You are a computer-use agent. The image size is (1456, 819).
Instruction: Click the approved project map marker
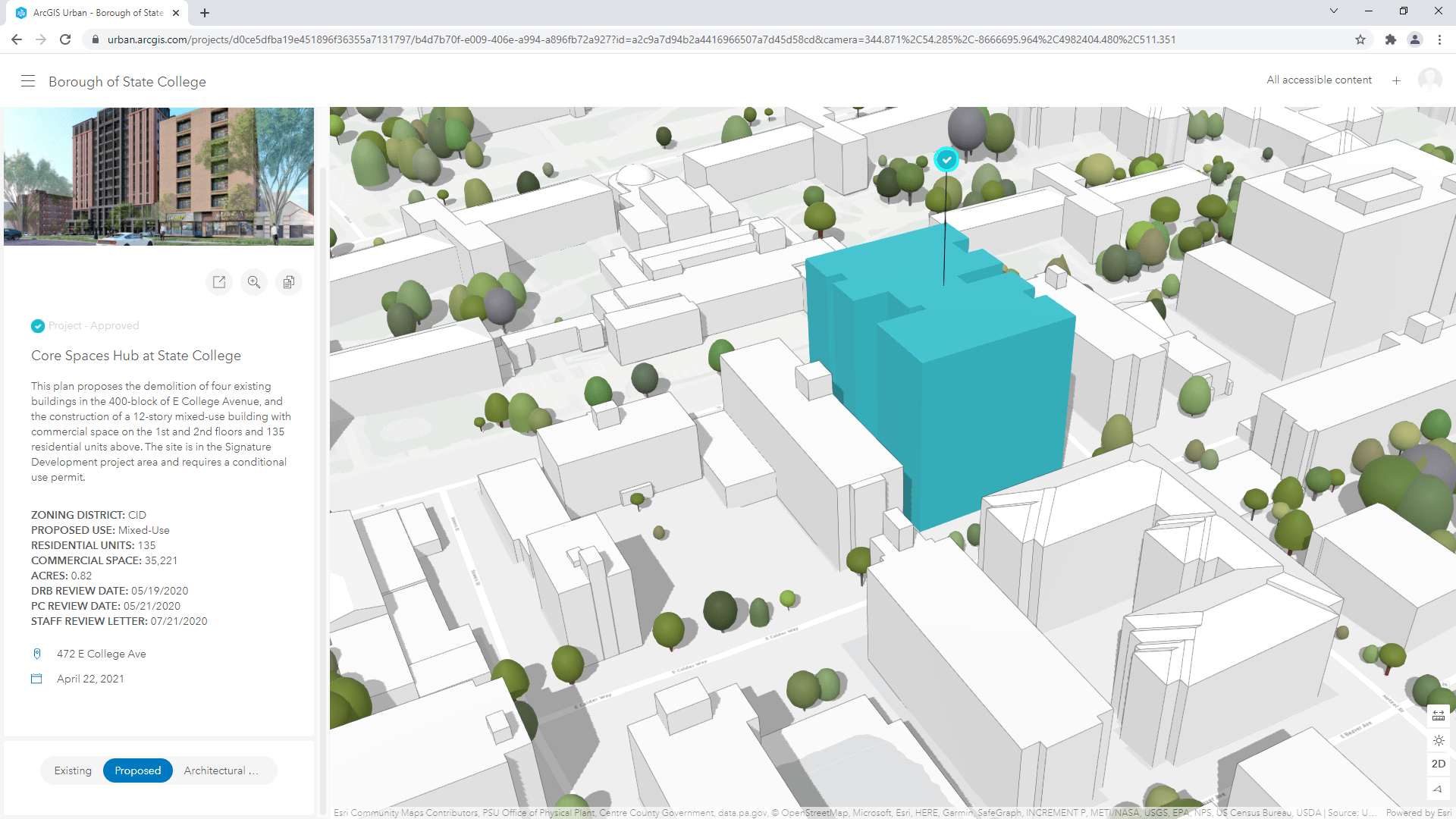946,159
